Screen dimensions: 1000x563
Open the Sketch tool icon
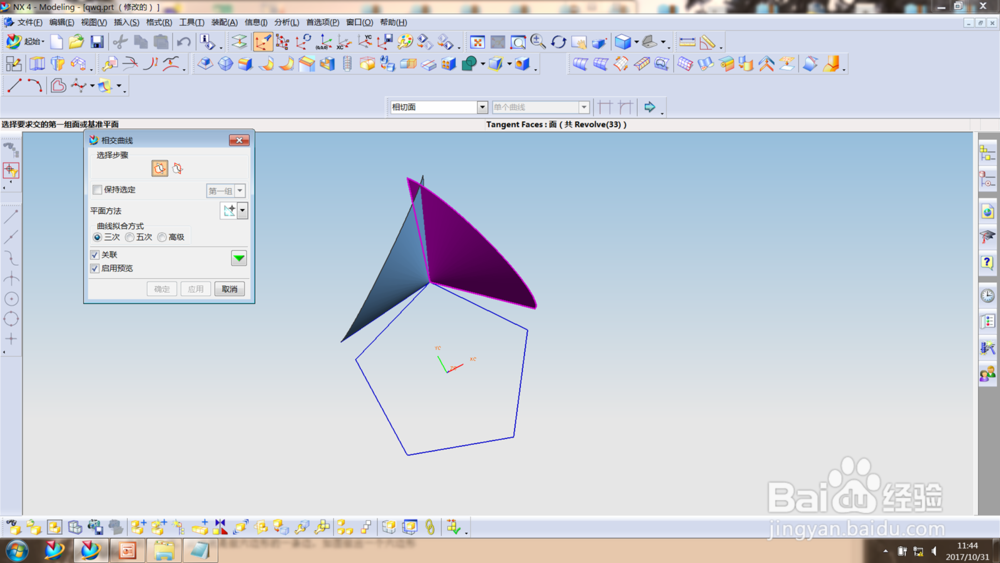[x=13, y=64]
